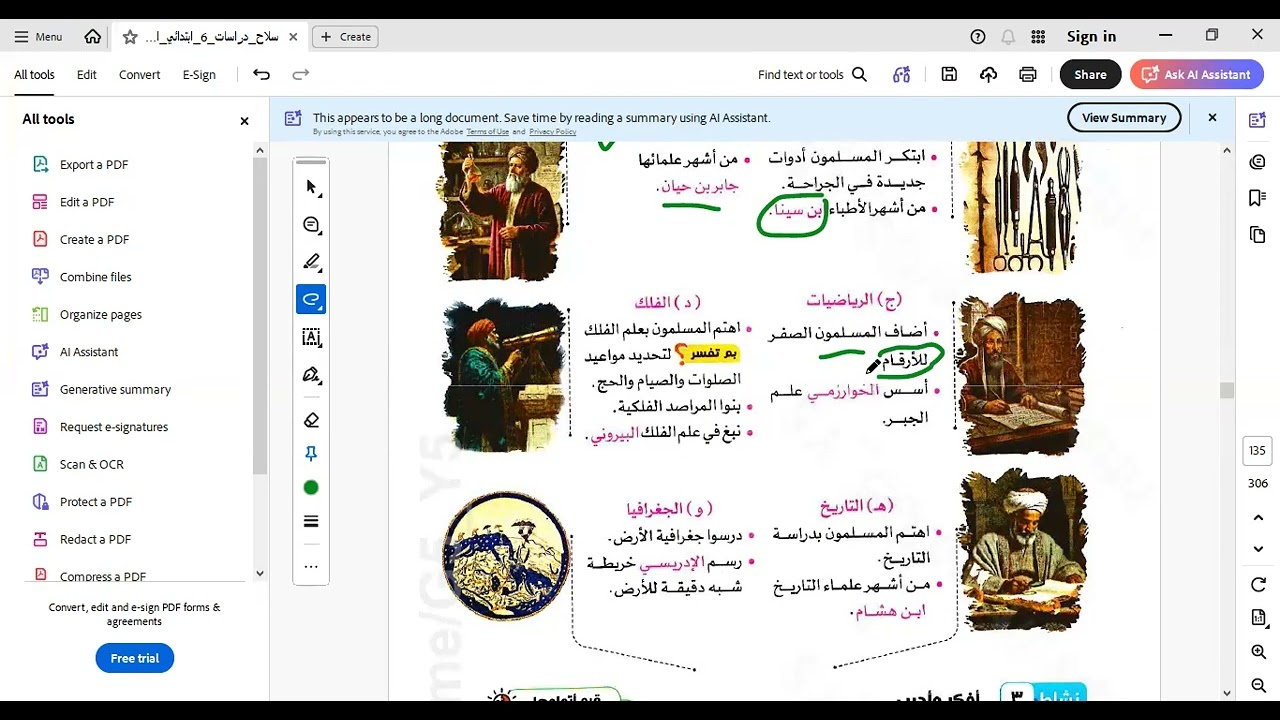1280x720 pixels.
Task: Go to the next page with down chevron
Action: [x=1259, y=549]
